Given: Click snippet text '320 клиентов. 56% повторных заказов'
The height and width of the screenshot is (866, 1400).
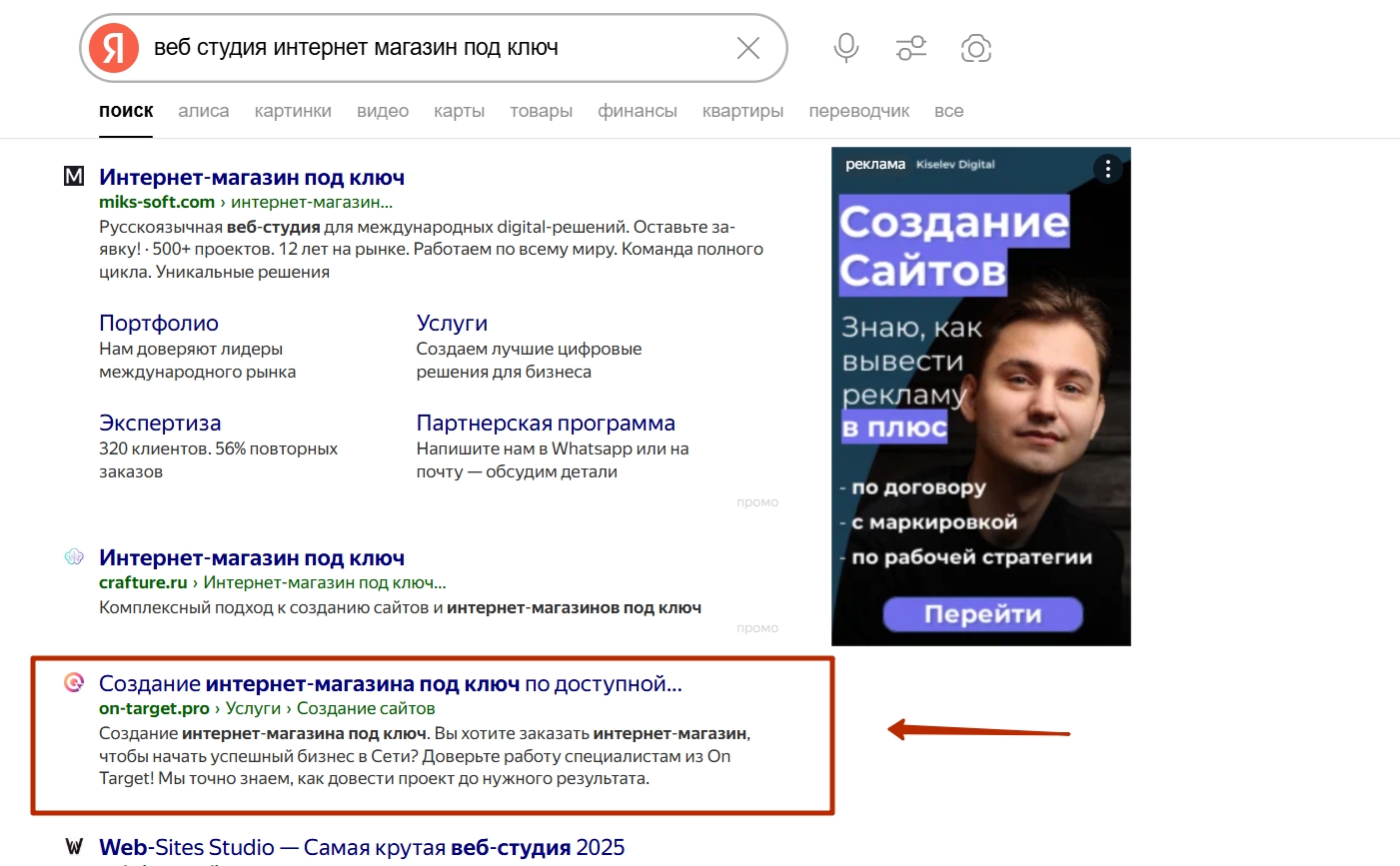Looking at the screenshot, I should 218,460.
